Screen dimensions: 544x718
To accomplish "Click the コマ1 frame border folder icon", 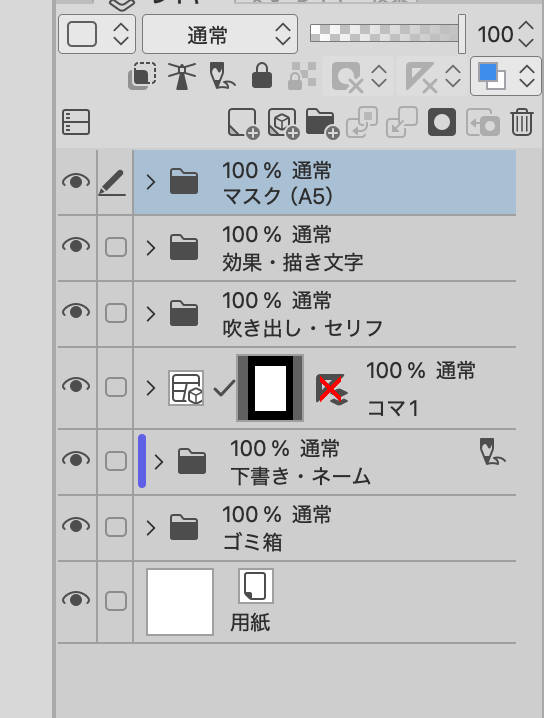I will coord(186,388).
